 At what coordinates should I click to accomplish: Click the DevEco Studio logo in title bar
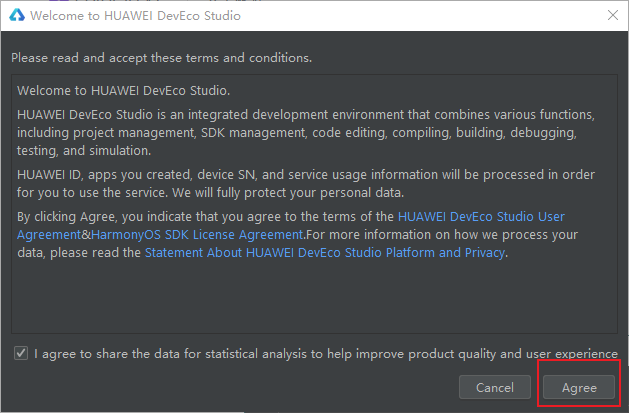15,16
